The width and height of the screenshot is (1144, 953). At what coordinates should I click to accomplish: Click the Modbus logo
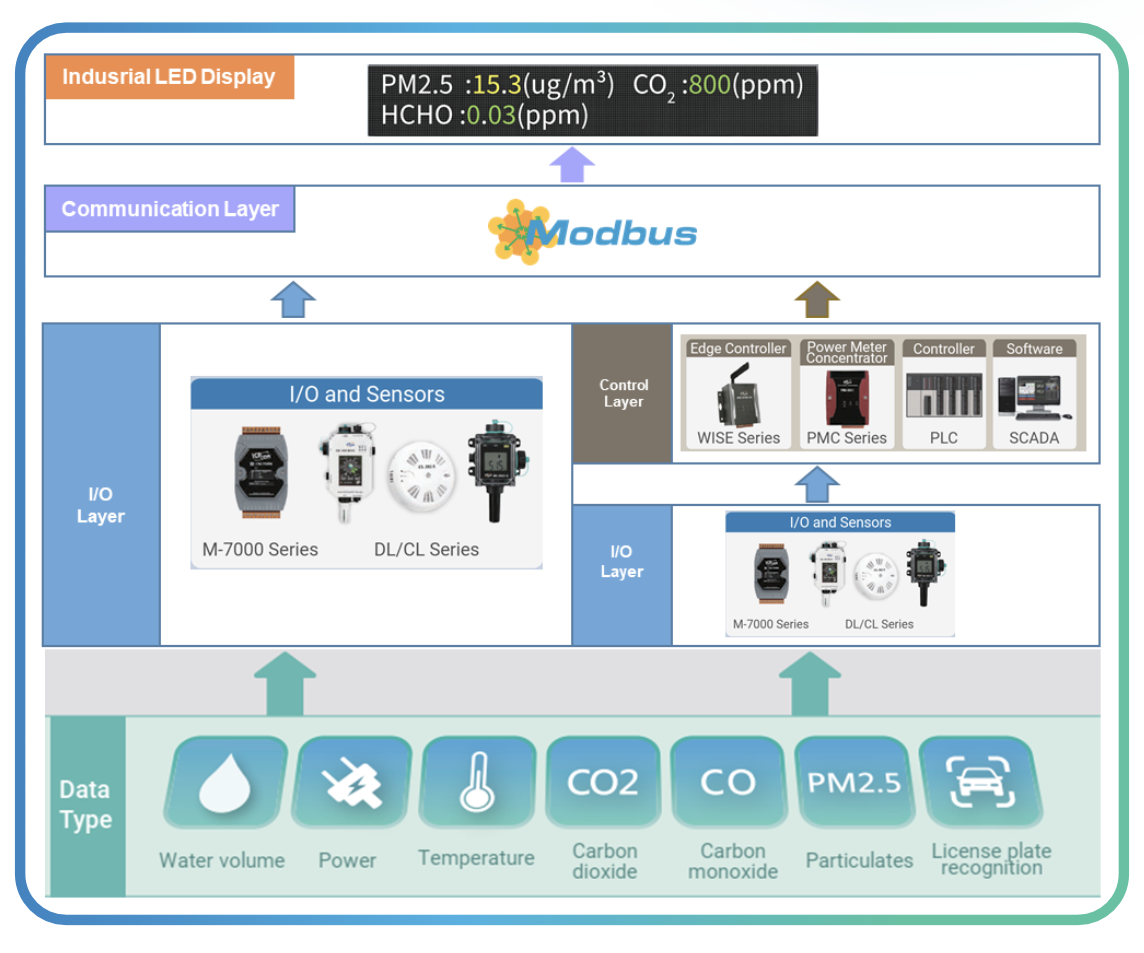pyautogui.click(x=593, y=232)
